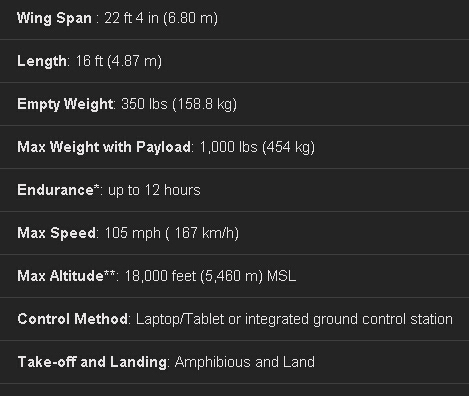Click the Length label
Image resolution: width=469 pixels, height=396 pixels.
click(42, 61)
